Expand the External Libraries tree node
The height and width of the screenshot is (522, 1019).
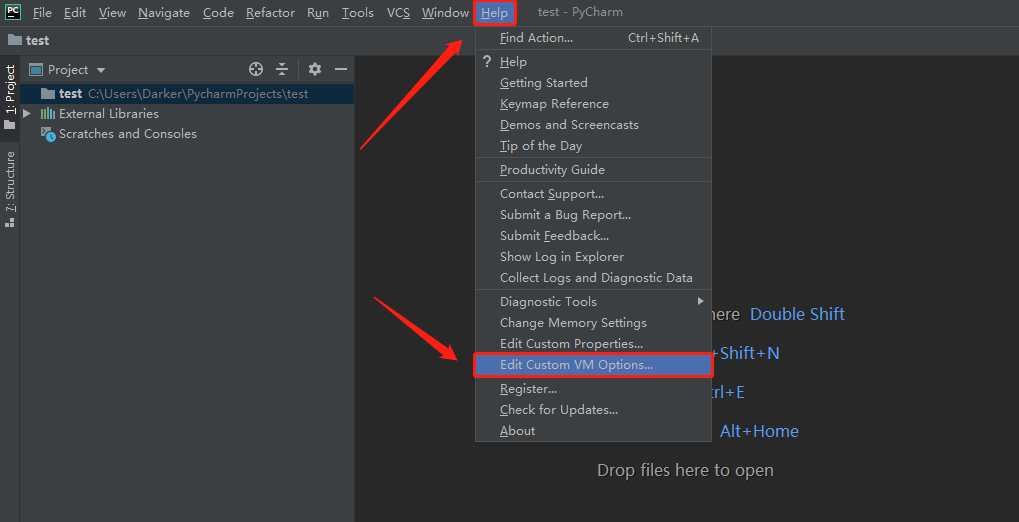pyautogui.click(x=27, y=114)
